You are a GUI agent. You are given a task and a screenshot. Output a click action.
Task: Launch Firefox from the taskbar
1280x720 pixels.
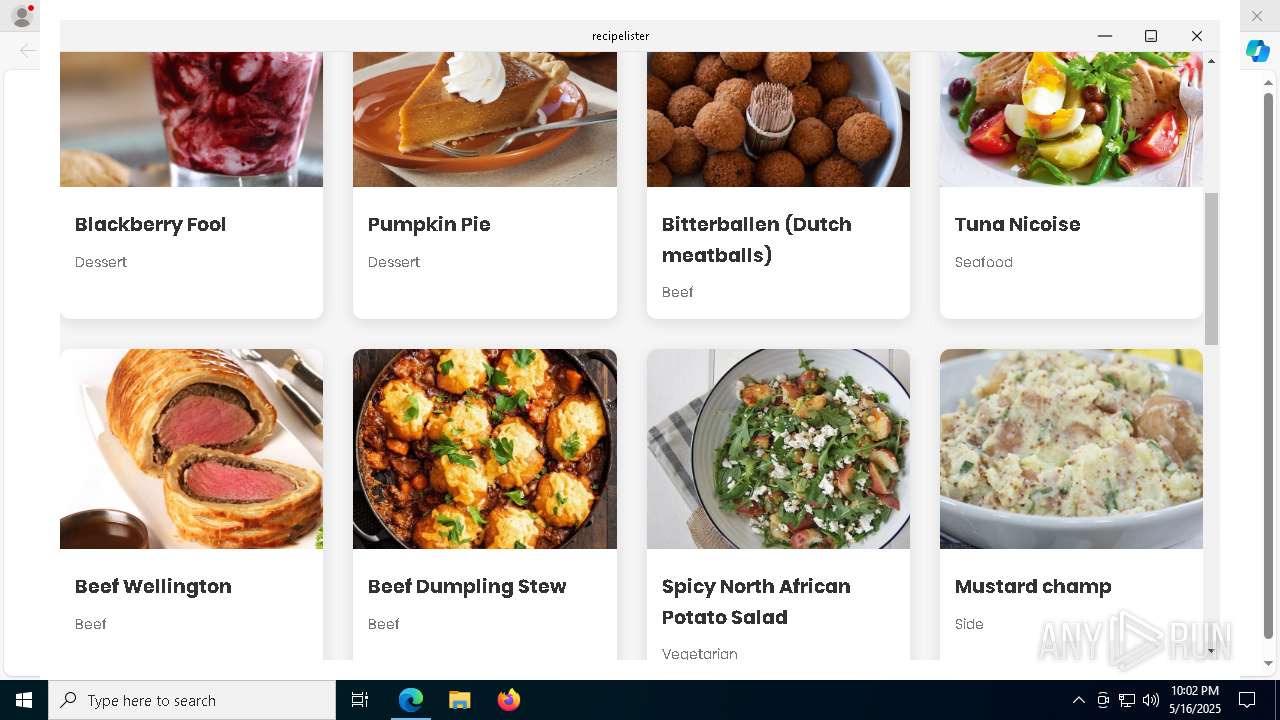pyautogui.click(x=508, y=700)
